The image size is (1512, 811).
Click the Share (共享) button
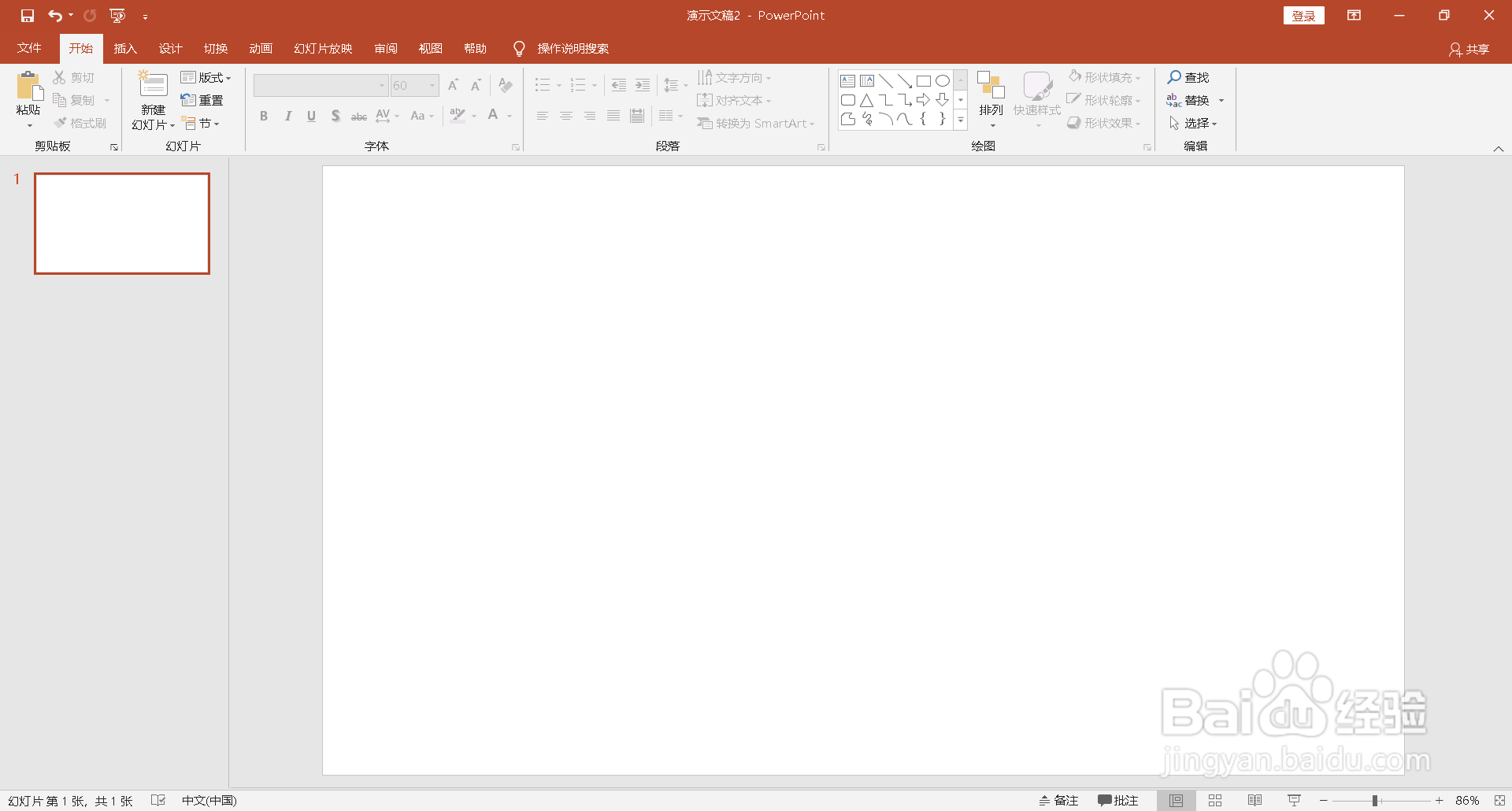[1469, 49]
